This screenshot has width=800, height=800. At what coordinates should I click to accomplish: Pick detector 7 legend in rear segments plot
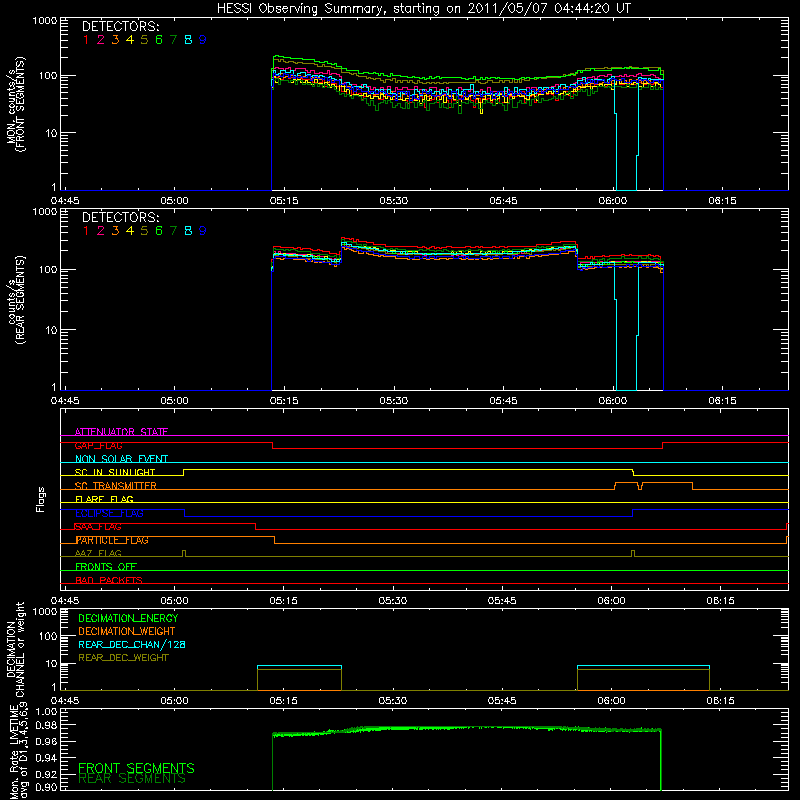pyautogui.click(x=173, y=231)
